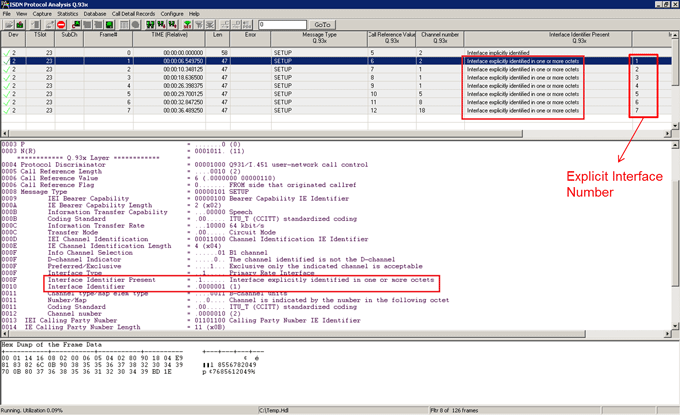Open the Call Detail Records menu
This screenshot has width=680, height=415.
[x=133, y=14]
